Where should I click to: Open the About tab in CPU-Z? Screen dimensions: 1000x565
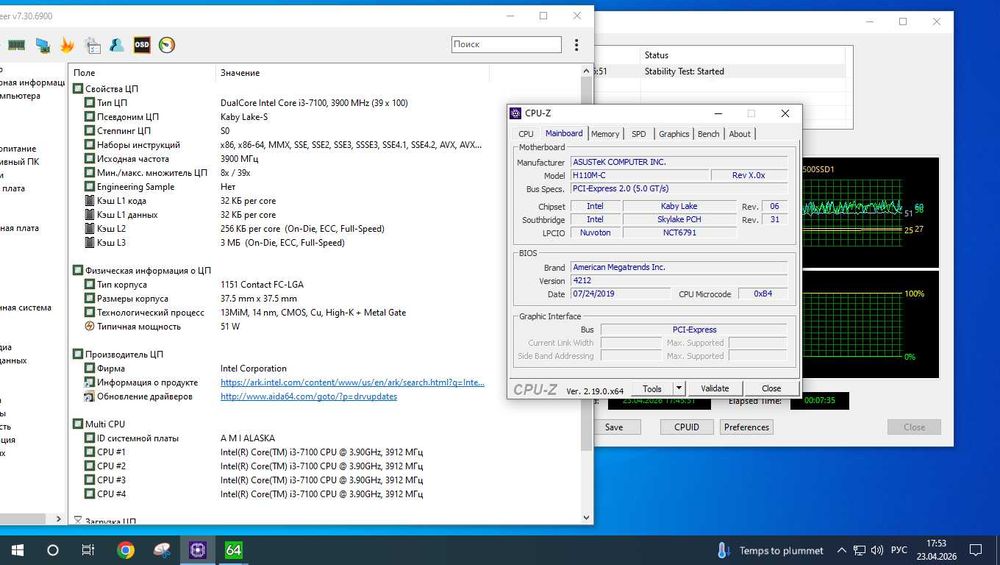pyautogui.click(x=739, y=134)
